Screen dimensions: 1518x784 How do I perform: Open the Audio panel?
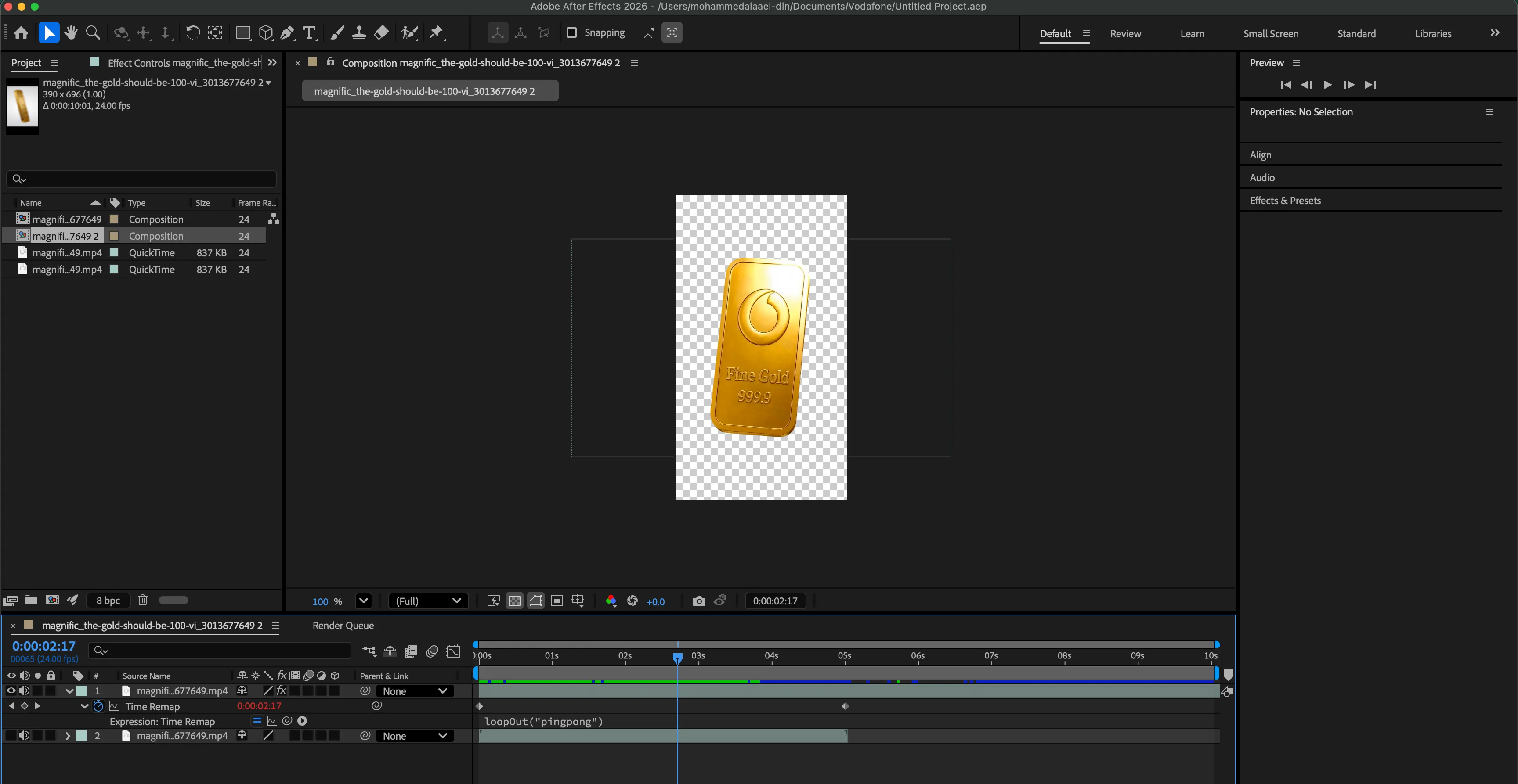(1261, 177)
